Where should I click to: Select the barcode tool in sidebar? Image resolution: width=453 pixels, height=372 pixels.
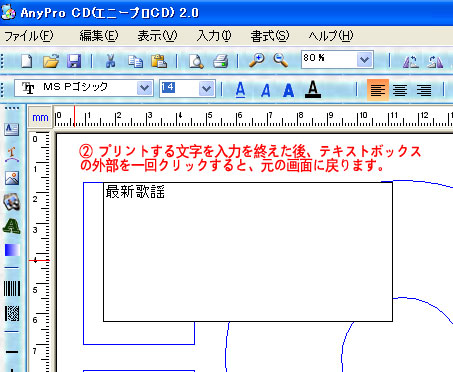click(12, 288)
